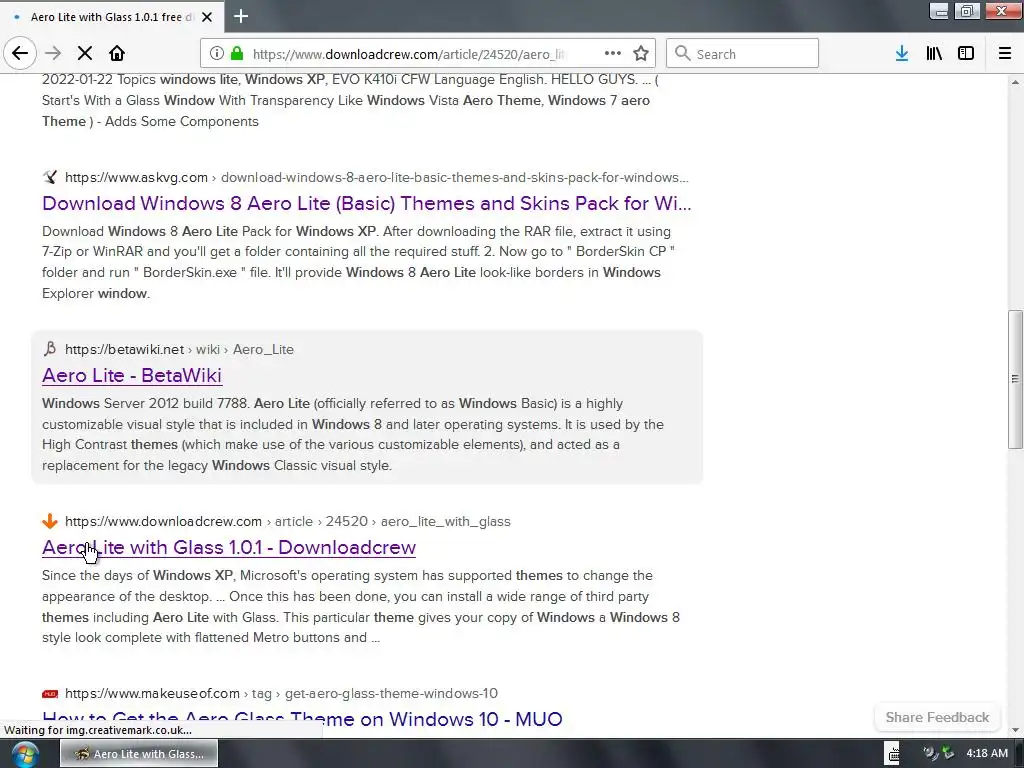This screenshot has height=768, width=1024.
Task: Toggle the sidebar view
Action: pyautogui.click(x=966, y=54)
